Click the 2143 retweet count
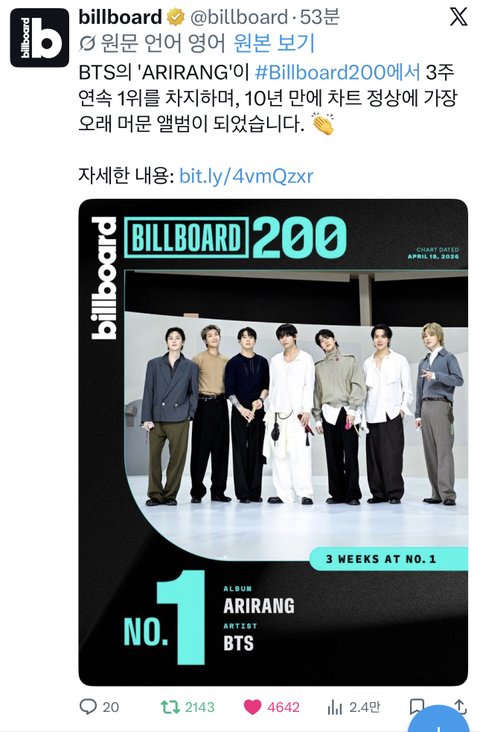The width and height of the screenshot is (480, 732). pyautogui.click(x=200, y=707)
